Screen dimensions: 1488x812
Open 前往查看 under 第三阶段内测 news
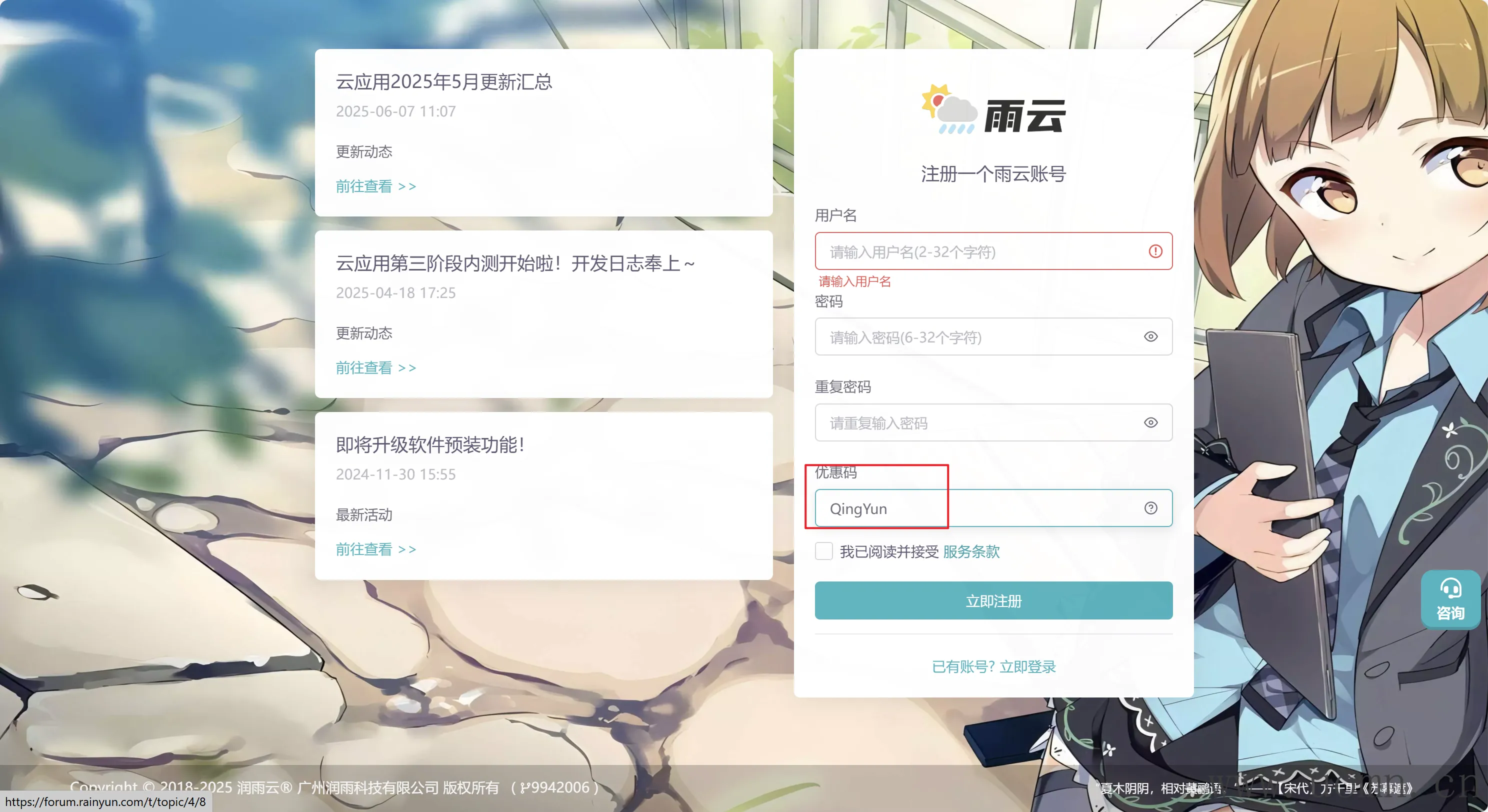pos(376,367)
